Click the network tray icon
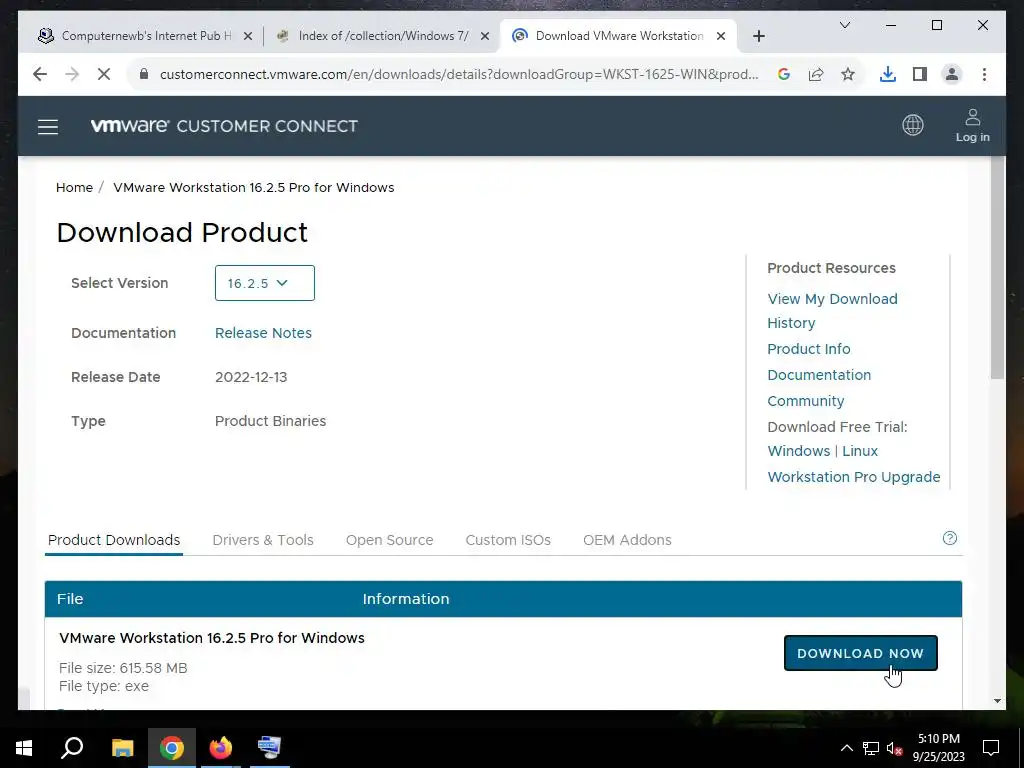Viewport: 1024px width, 768px height. pos(871,748)
